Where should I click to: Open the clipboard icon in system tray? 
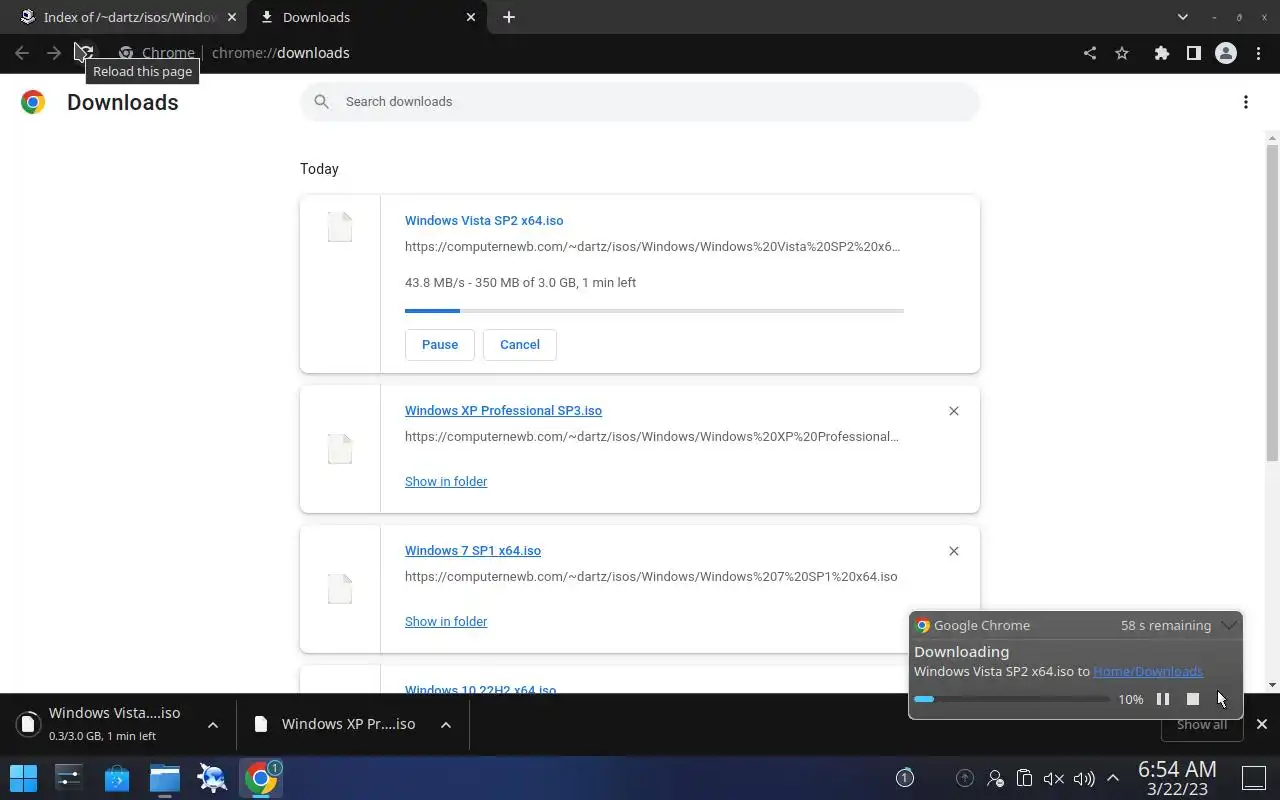pos(1024,778)
